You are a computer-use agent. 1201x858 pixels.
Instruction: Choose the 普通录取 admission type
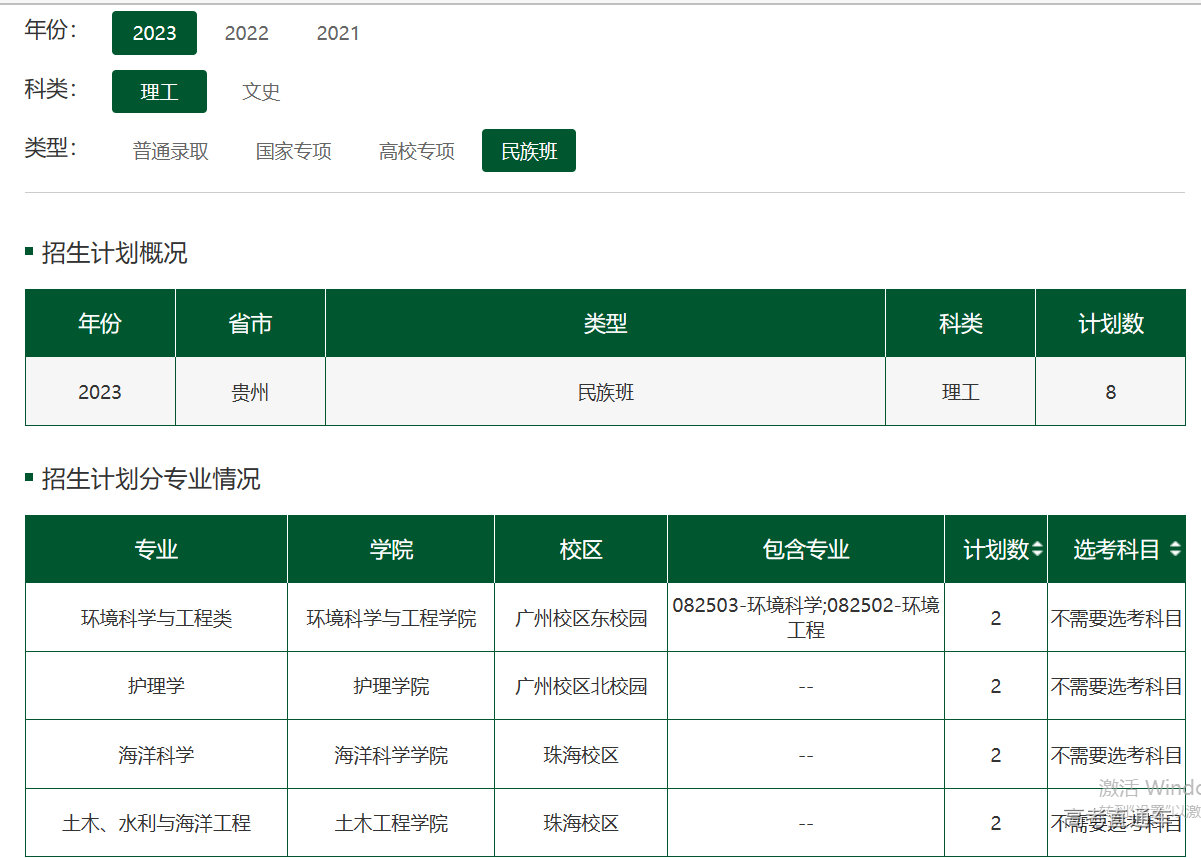pyautogui.click(x=171, y=151)
